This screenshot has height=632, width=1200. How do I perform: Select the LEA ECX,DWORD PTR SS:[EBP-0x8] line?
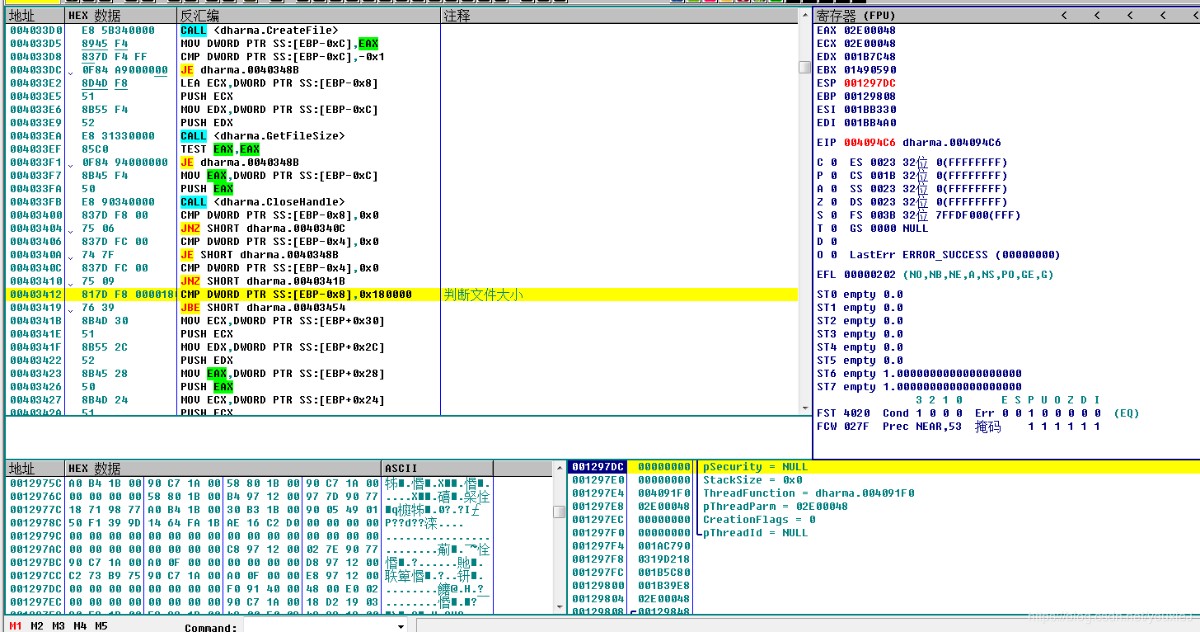[x=279, y=83]
